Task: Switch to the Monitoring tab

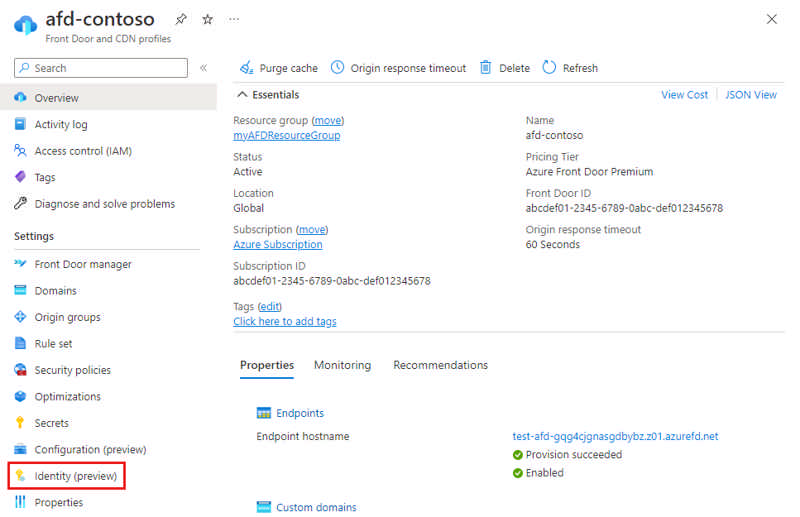Action: coord(342,365)
